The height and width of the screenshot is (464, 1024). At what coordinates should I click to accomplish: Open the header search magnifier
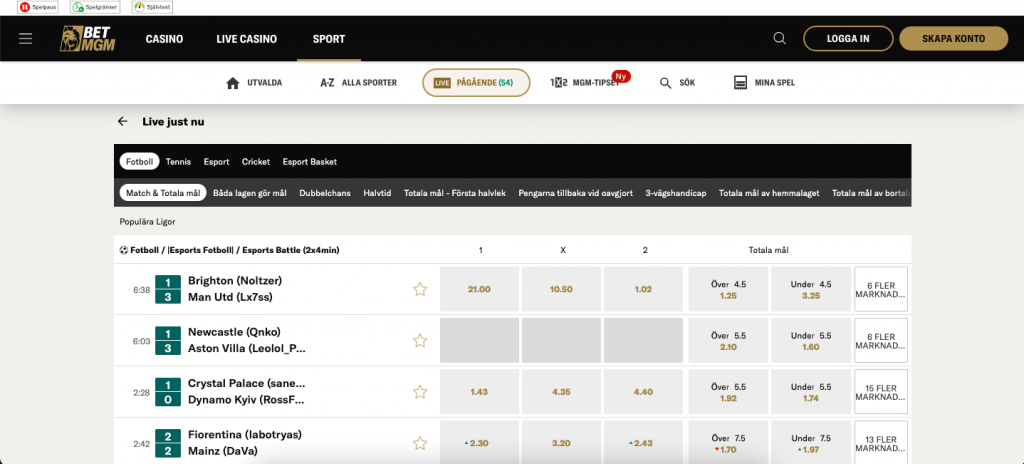click(x=779, y=39)
